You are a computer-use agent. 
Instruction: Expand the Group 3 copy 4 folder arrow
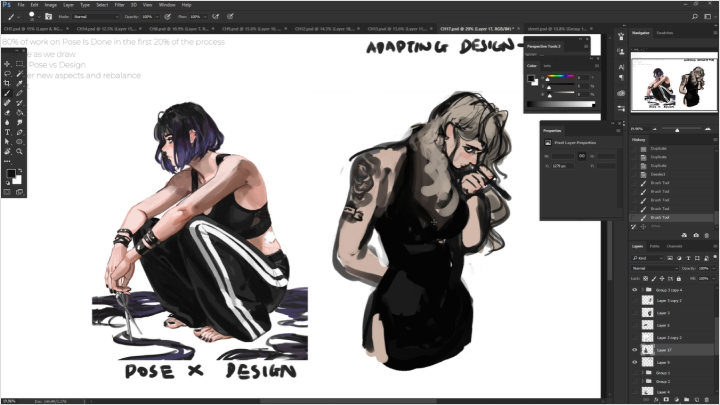[642, 290]
